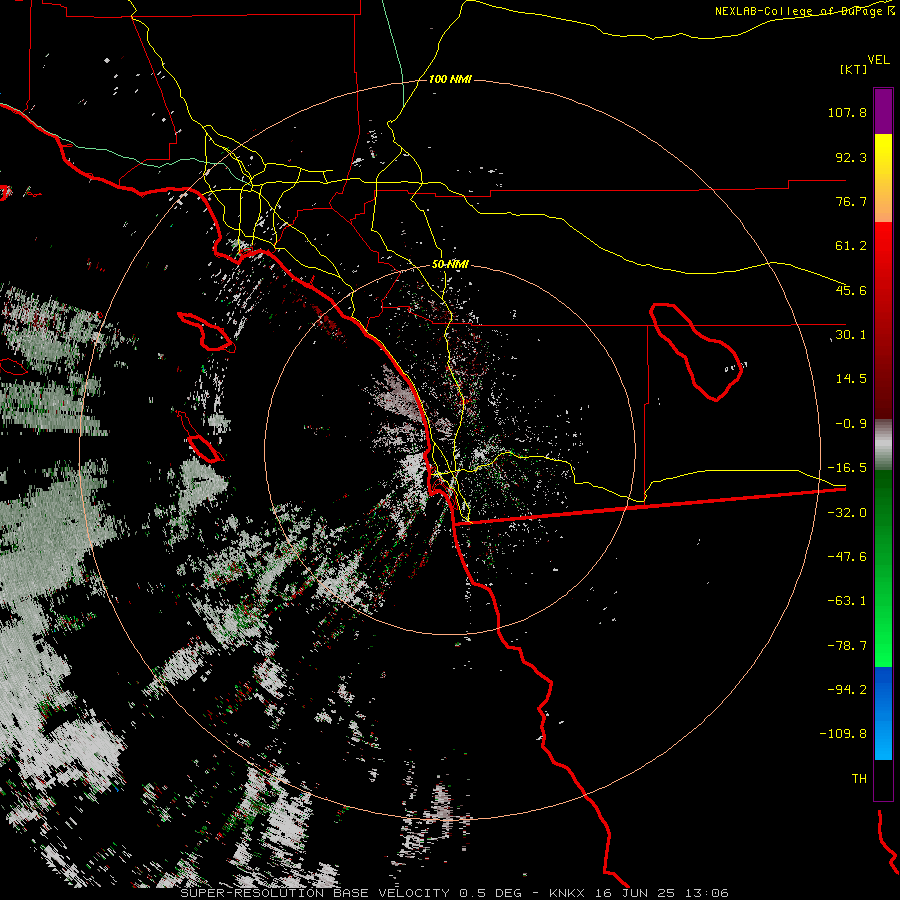Click the -47.6 velocity scale value
Screen dimensions: 900x900
847,557
